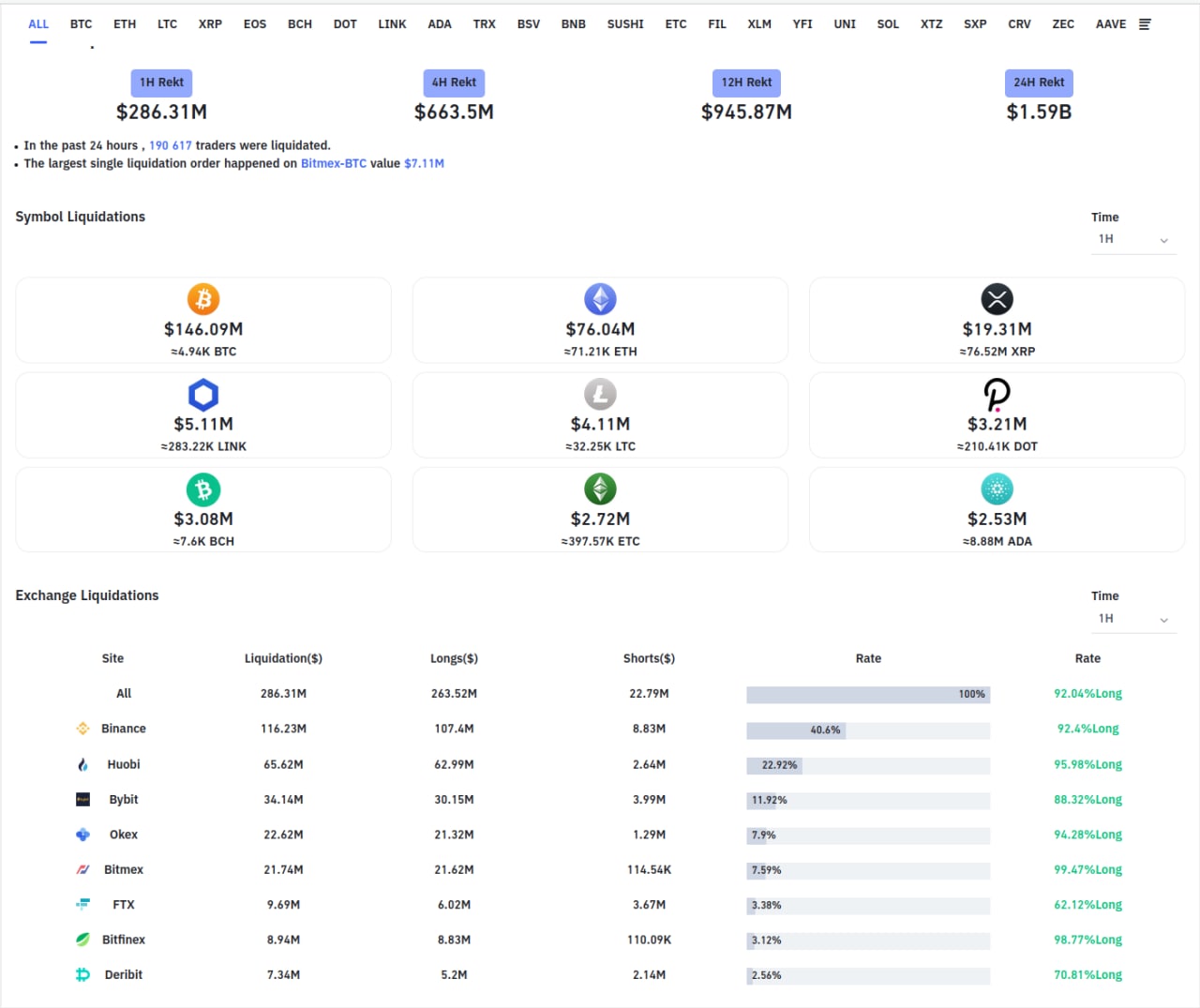Click the Bybit exchange logo
Viewport: 1200px width, 1008px height.
(x=82, y=799)
